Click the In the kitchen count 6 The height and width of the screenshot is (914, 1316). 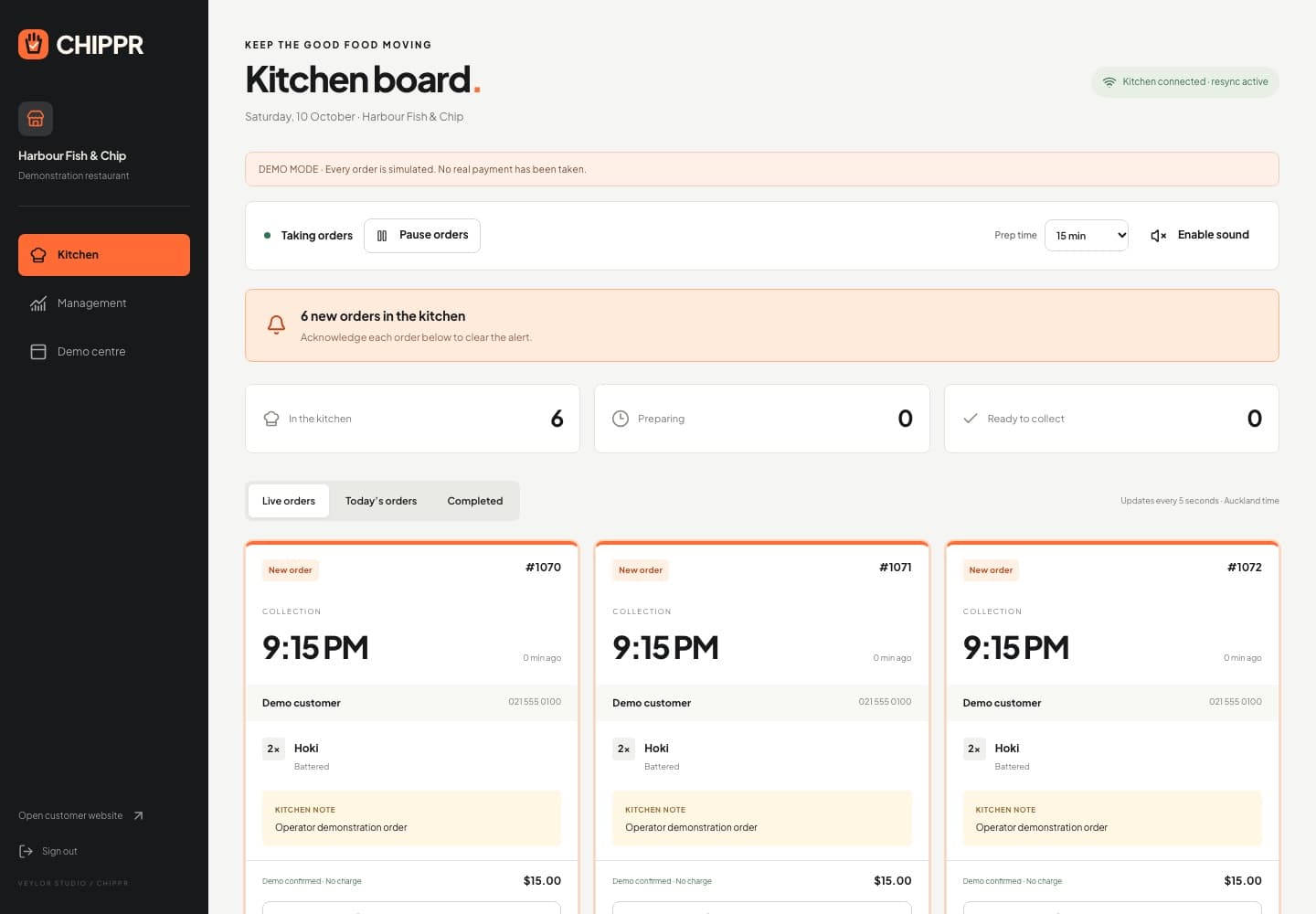click(x=557, y=419)
